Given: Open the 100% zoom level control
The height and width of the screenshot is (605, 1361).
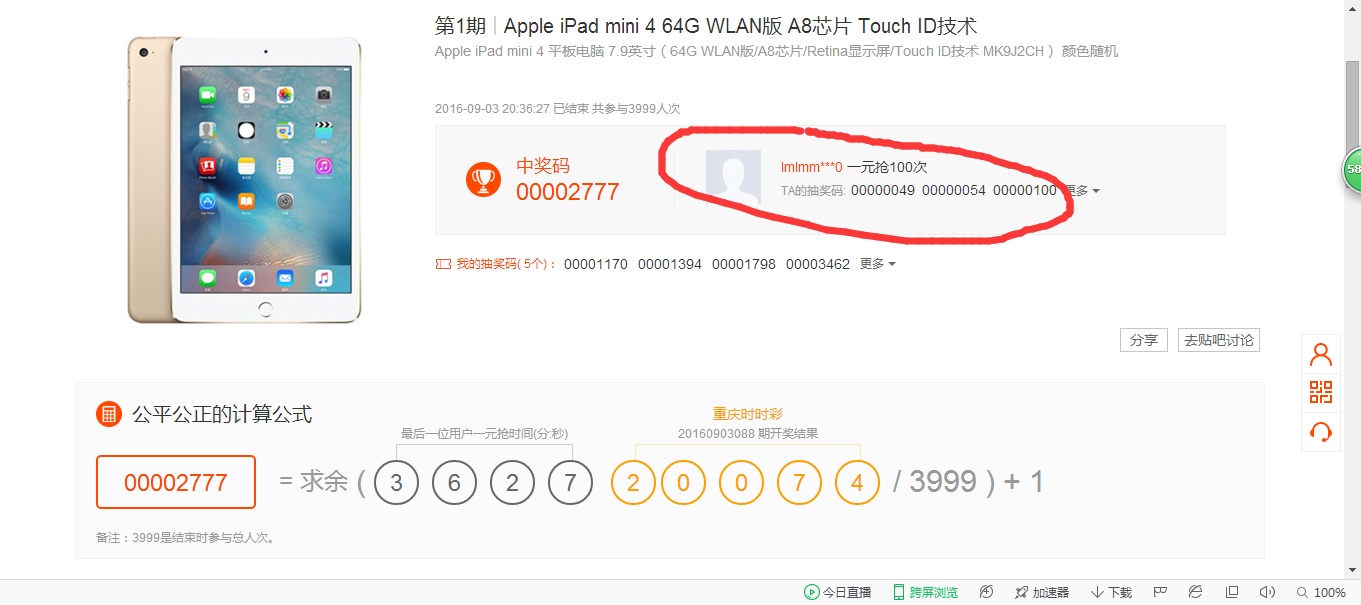Looking at the screenshot, I should pos(1321,592).
